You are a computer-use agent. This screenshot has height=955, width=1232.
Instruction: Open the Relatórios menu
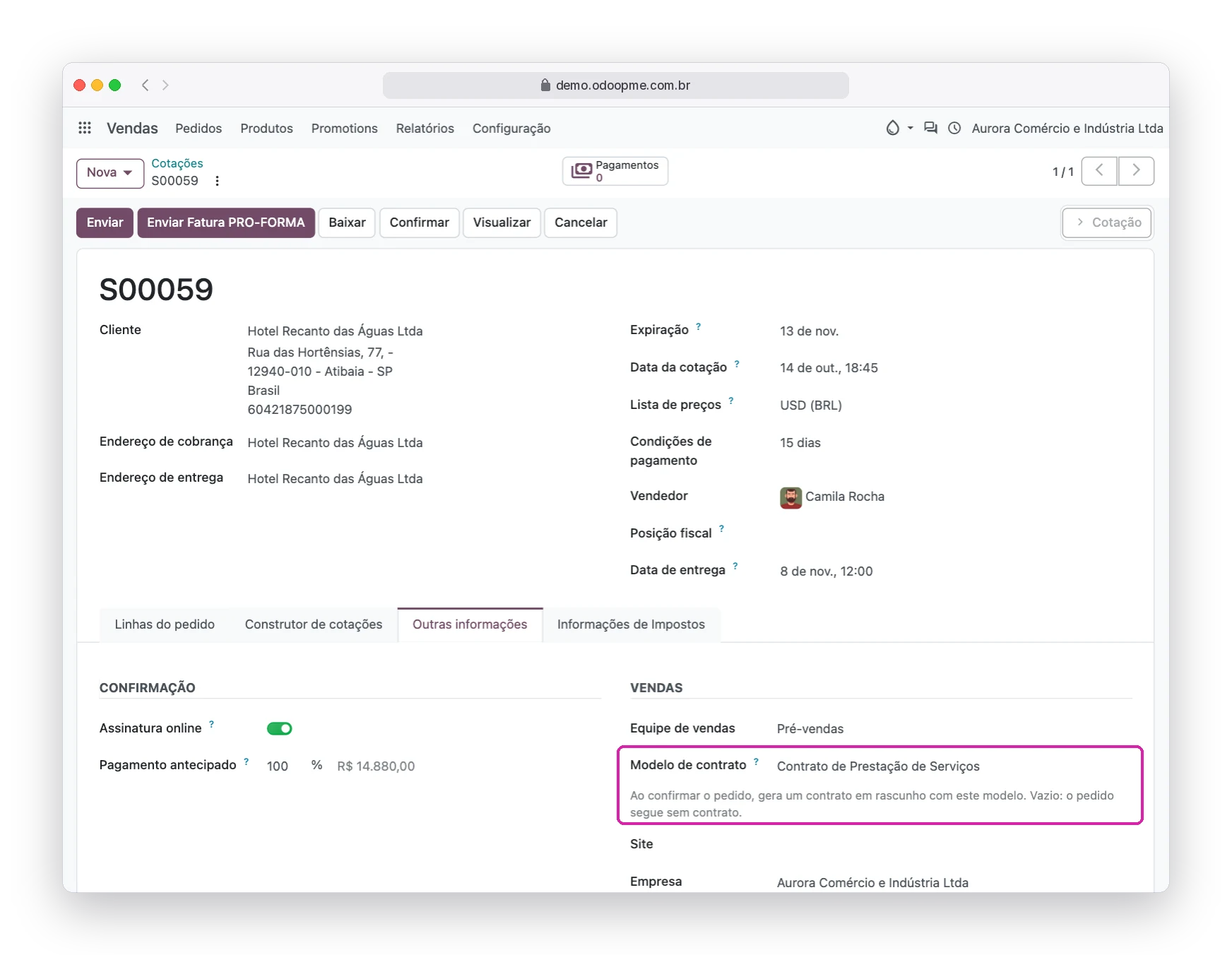coord(425,129)
